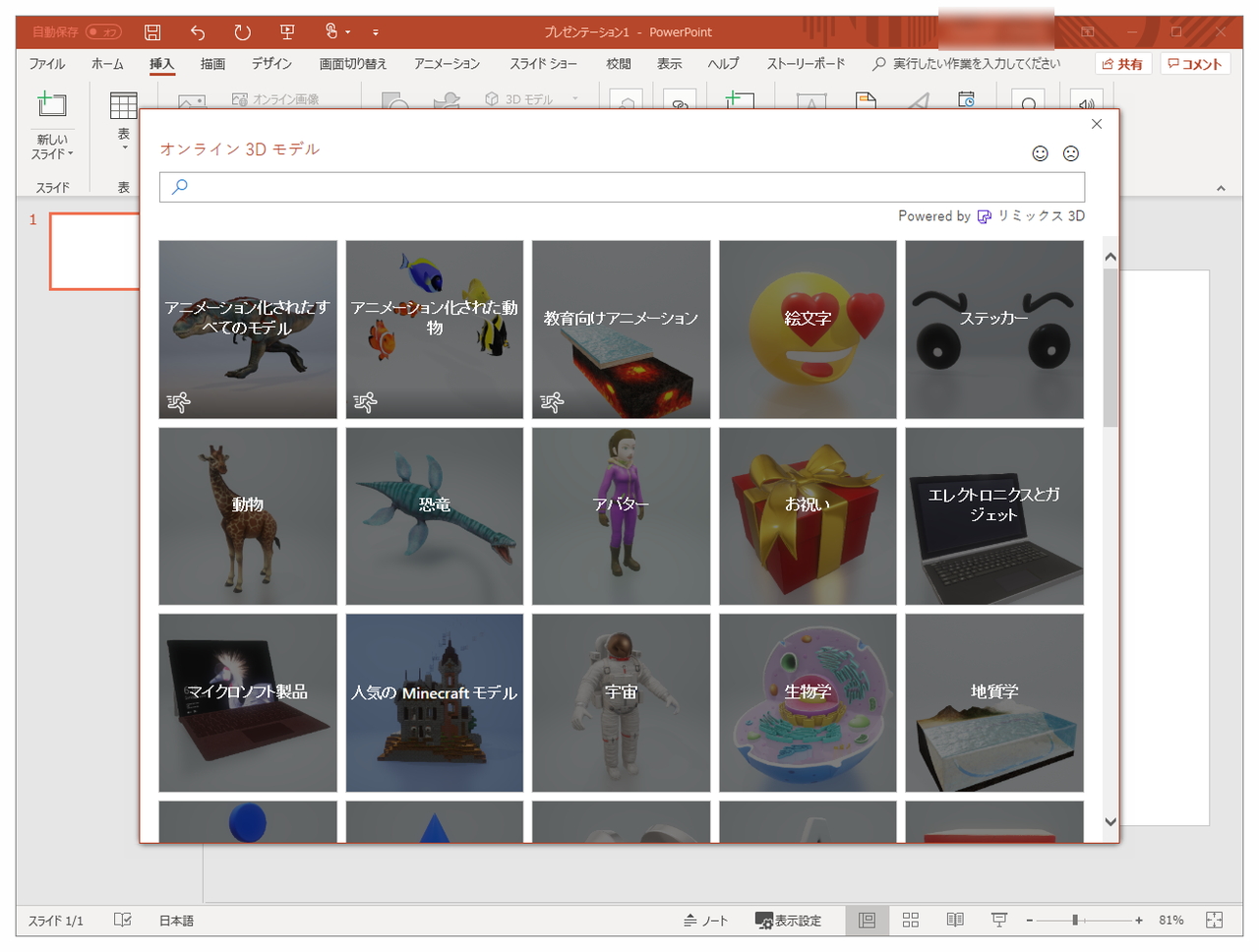The image size is (1259, 952).
Task: Toggle the ノート notes pane button
Action: click(x=706, y=921)
